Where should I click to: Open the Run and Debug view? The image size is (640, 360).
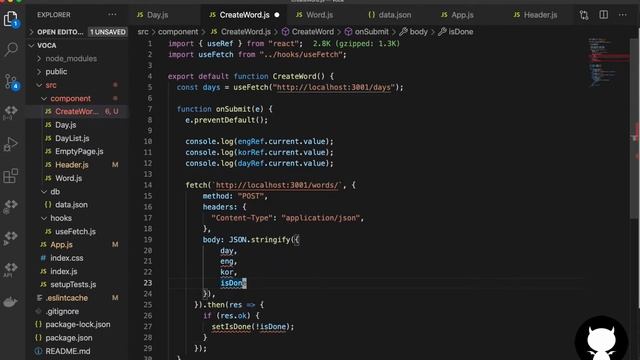tap(11, 144)
